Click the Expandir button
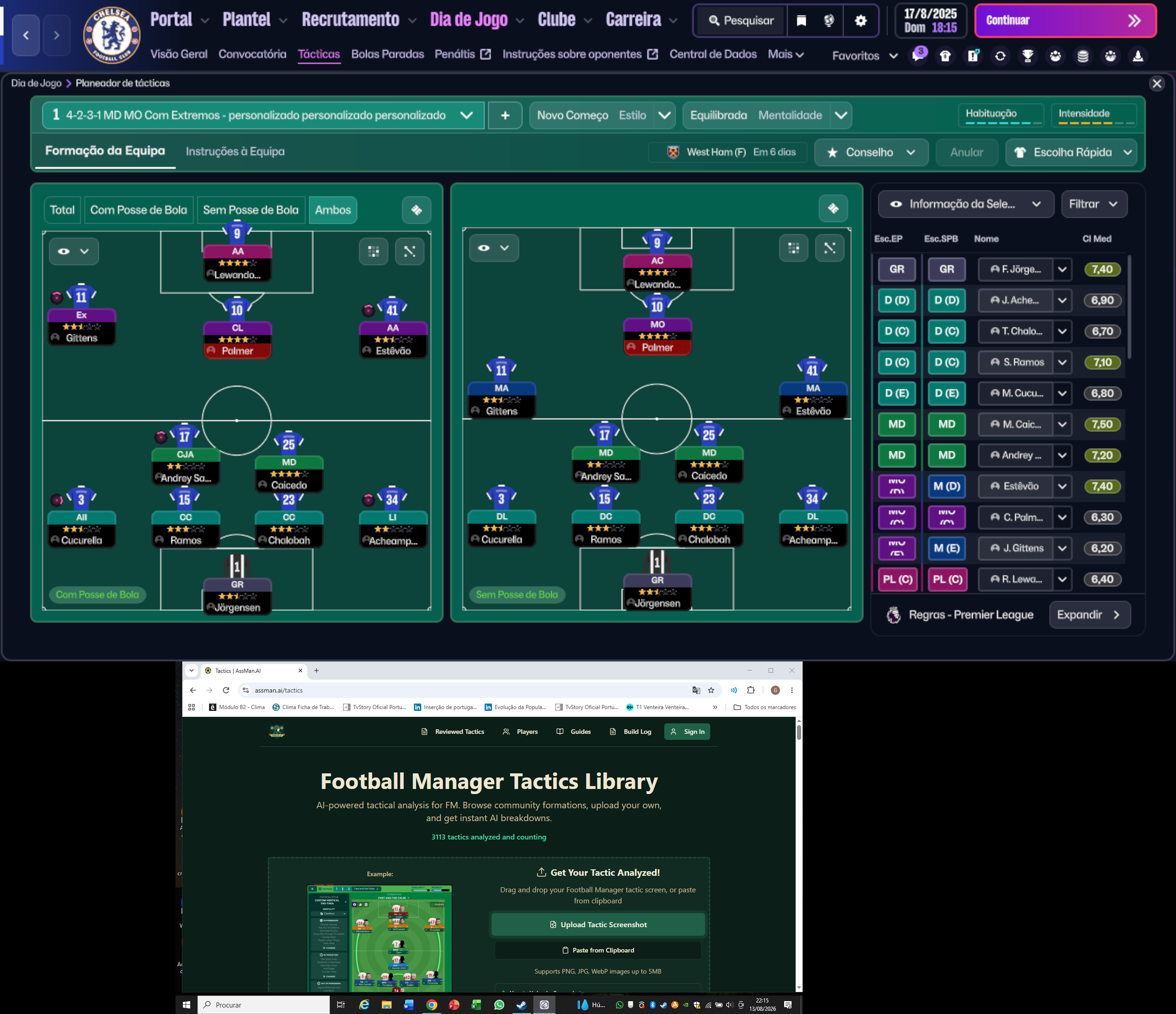Screen dimensions: 1176x1014 [1089, 614]
